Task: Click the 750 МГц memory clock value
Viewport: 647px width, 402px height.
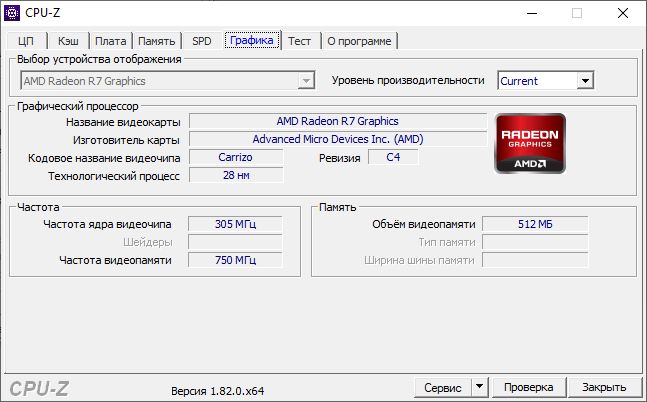Action: (235, 260)
